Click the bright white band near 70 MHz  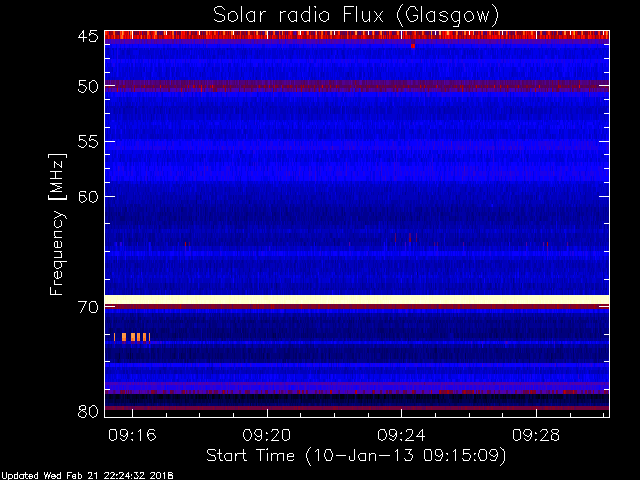click(357, 300)
